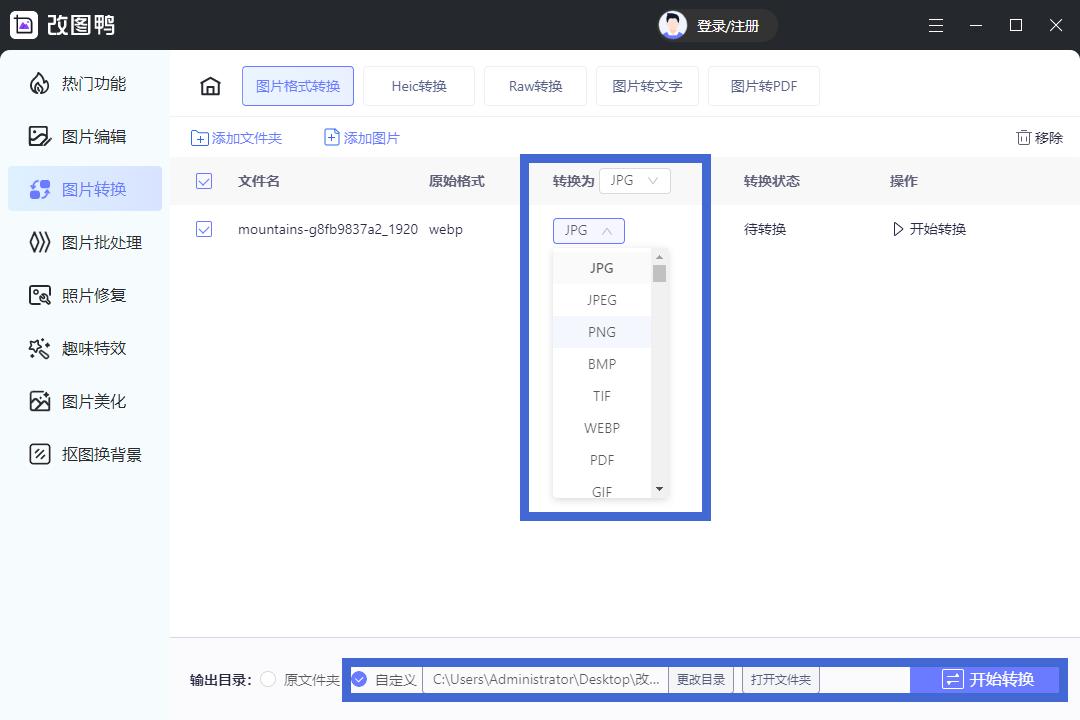
Task: Select PNG from the format list
Action: (601, 331)
